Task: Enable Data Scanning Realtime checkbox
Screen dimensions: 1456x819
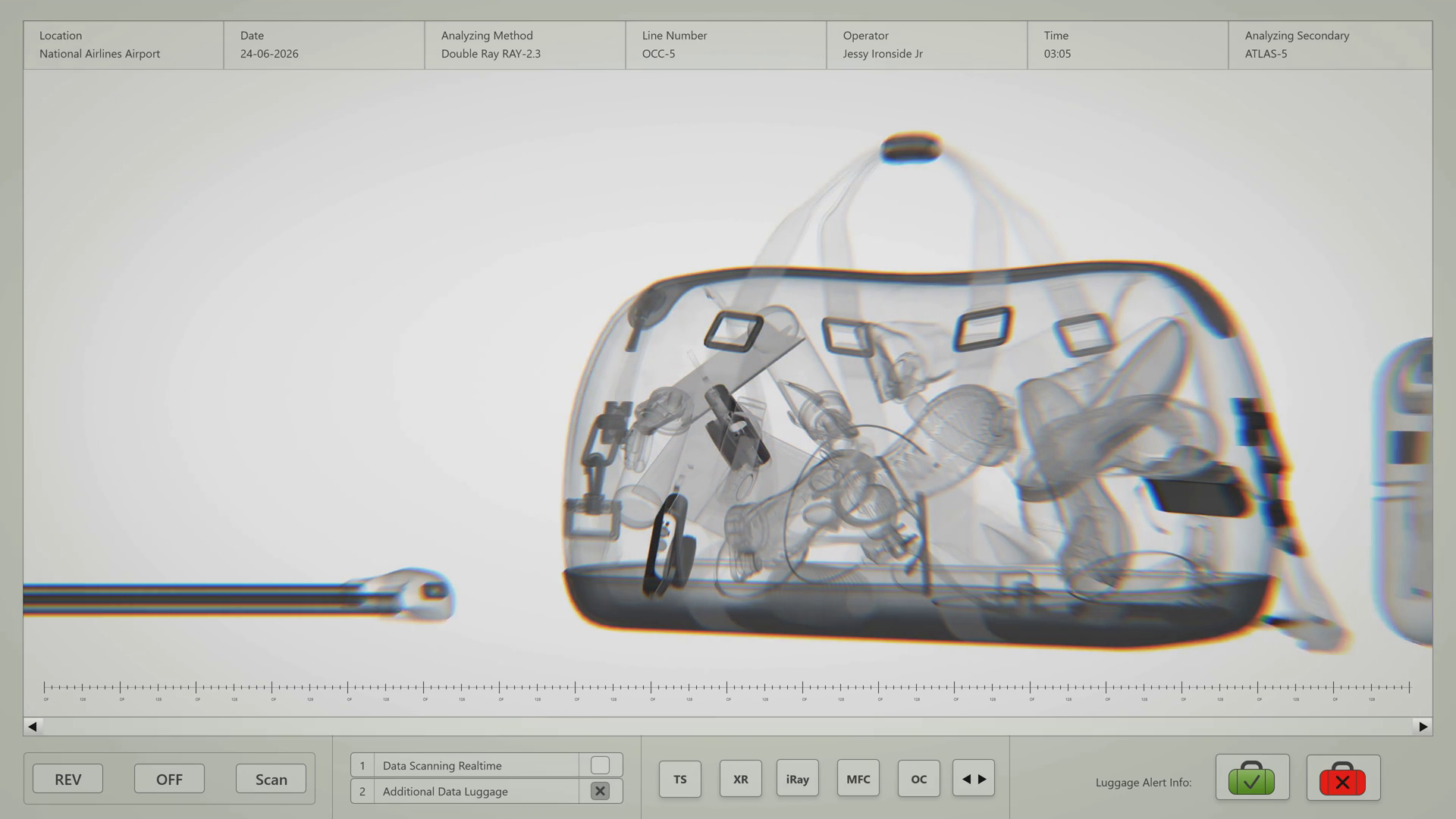Action: (600, 765)
